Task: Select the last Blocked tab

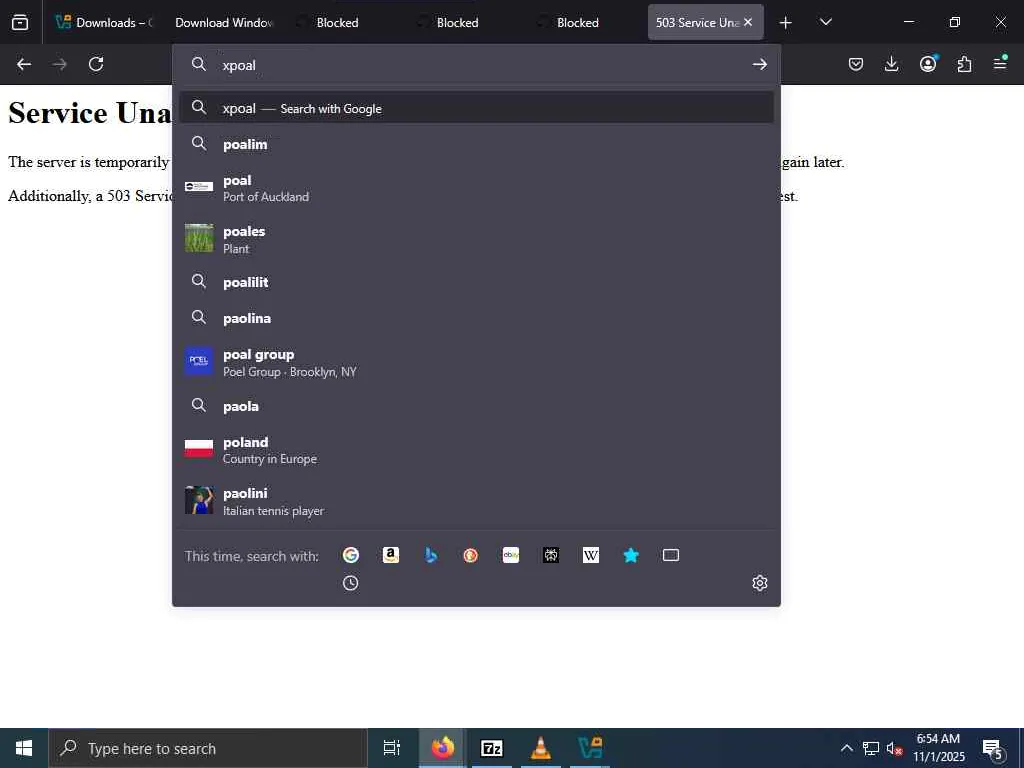Action: coord(577,23)
